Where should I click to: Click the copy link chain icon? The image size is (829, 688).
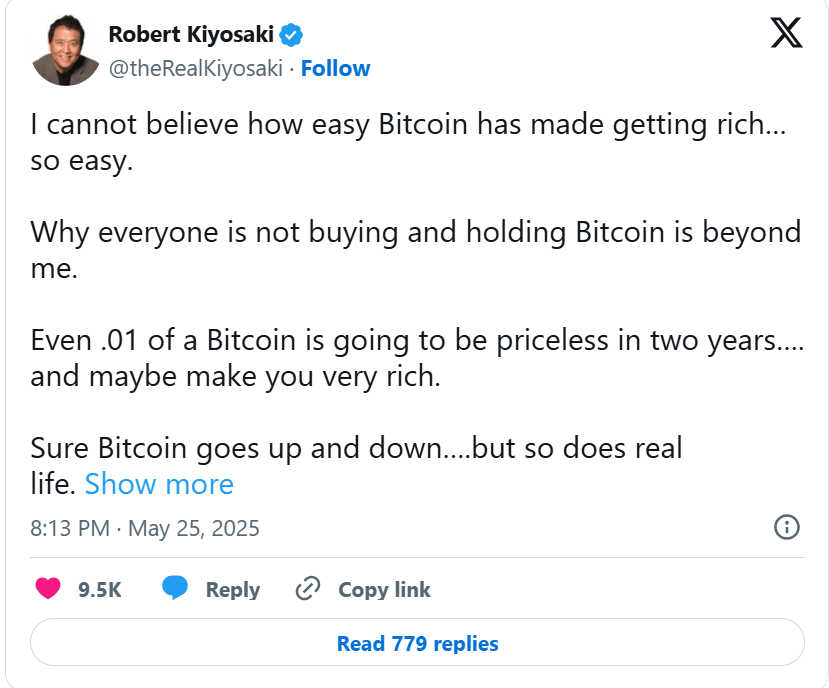click(x=307, y=589)
